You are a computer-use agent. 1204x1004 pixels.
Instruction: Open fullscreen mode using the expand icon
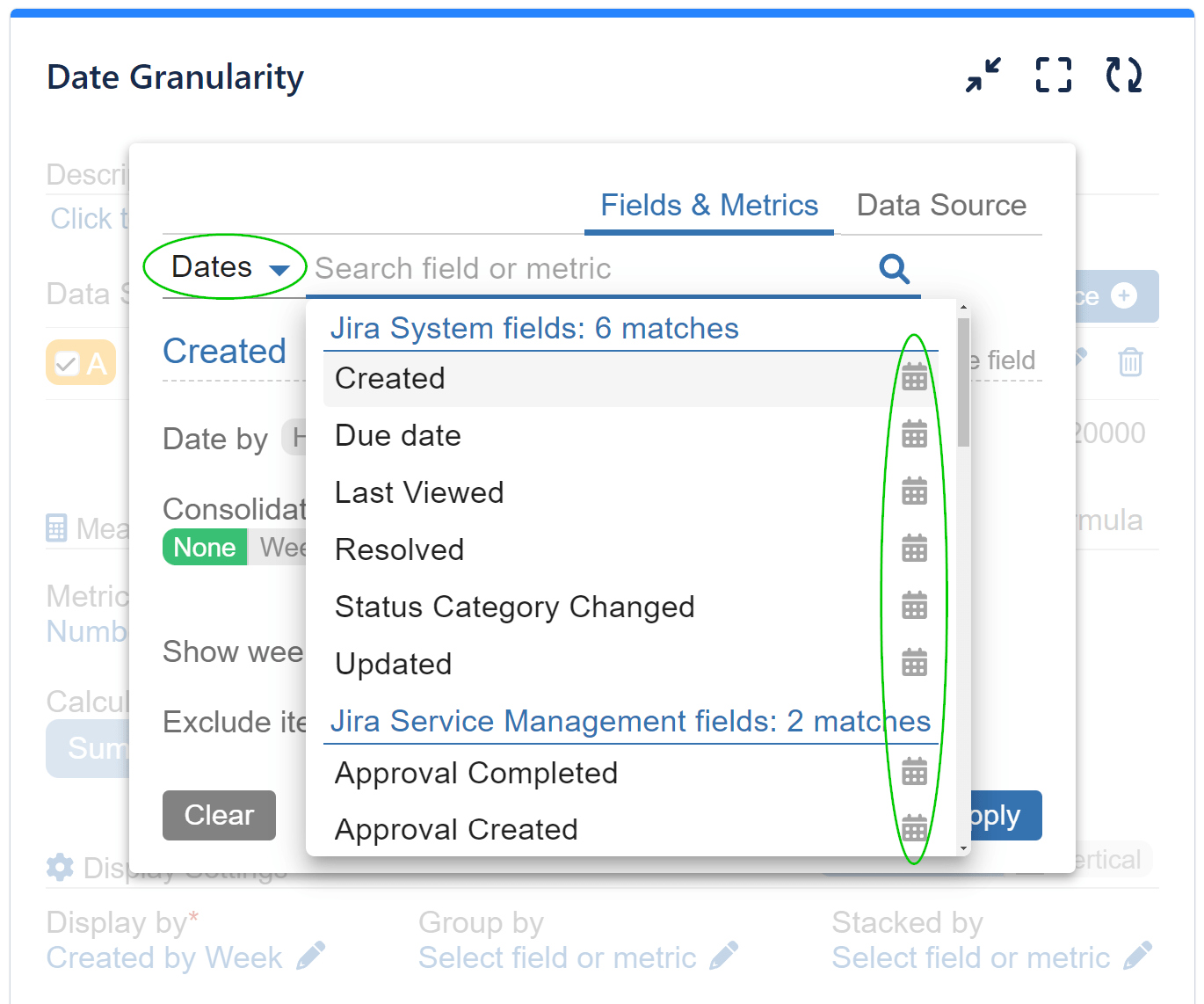1053,76
